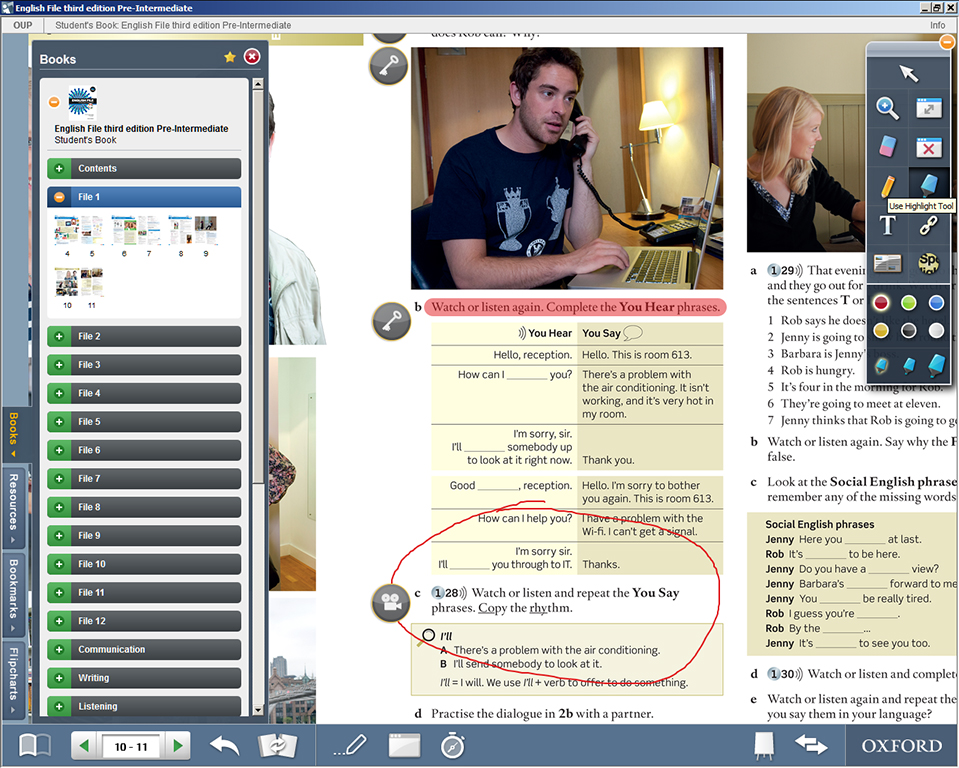Select the text T tool

click(x=887, y=226)
